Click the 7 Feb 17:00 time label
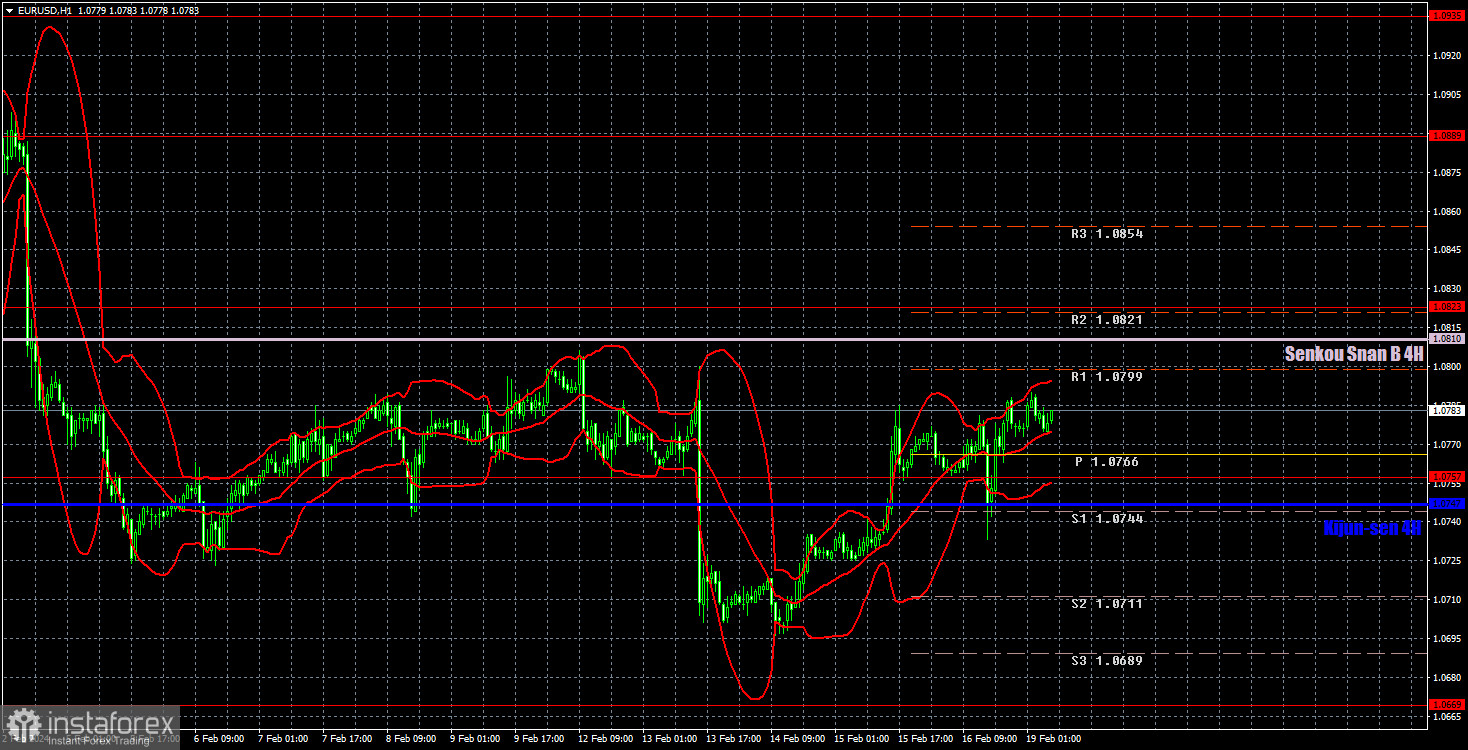This screenshot has width=1468, height=750. (347, 739)
